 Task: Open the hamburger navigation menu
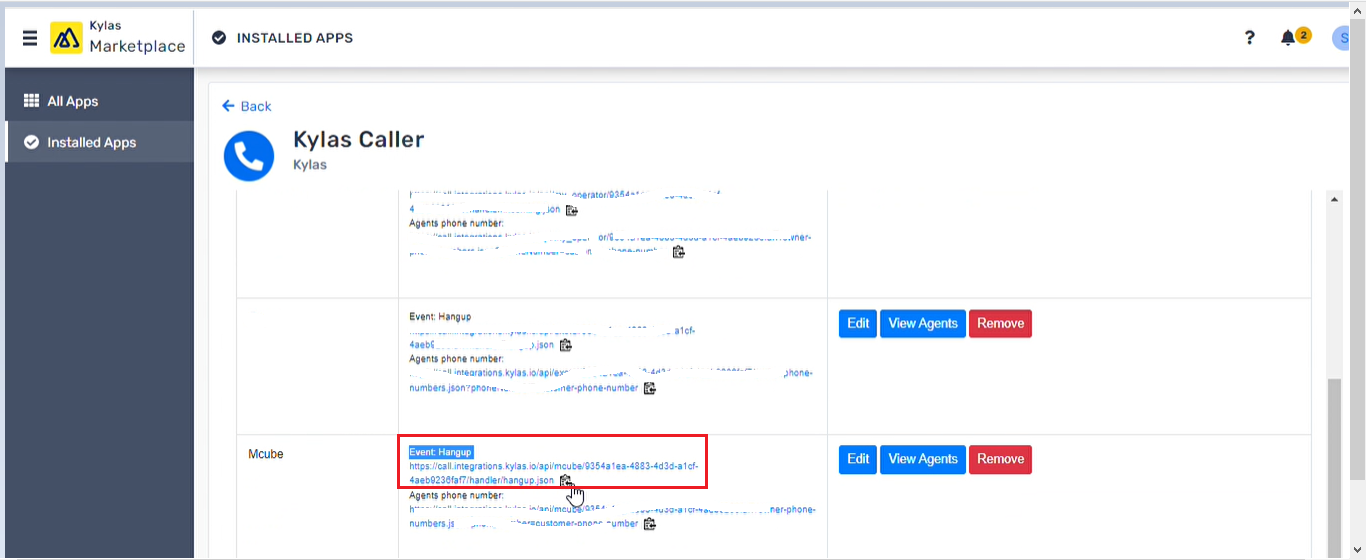tap(30, 38)
